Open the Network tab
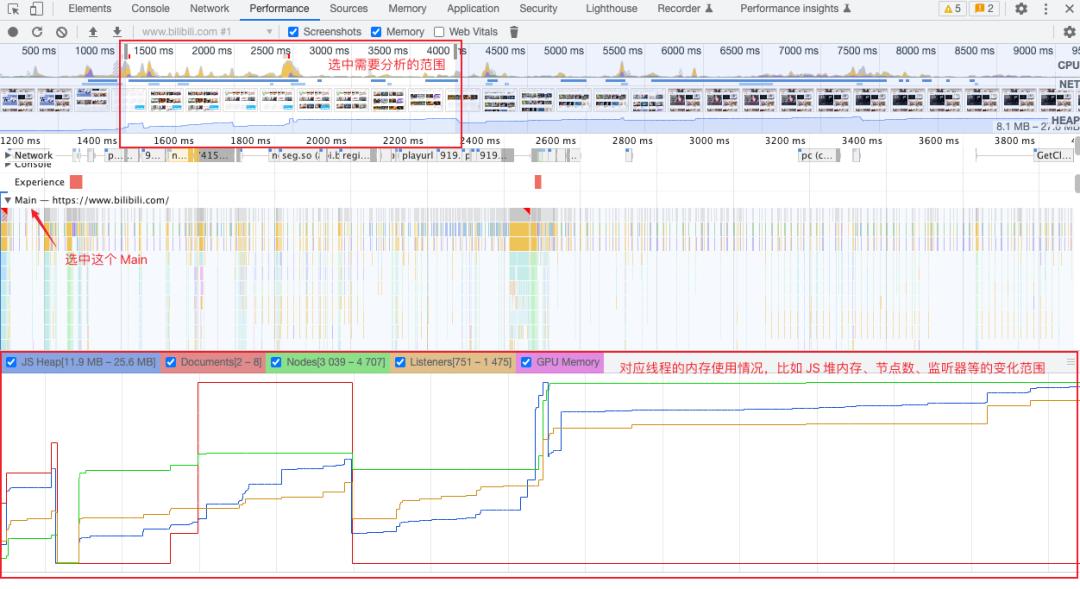Image resolution: width=1080 pixels, height=589 pixels. [x=209, y=9]
